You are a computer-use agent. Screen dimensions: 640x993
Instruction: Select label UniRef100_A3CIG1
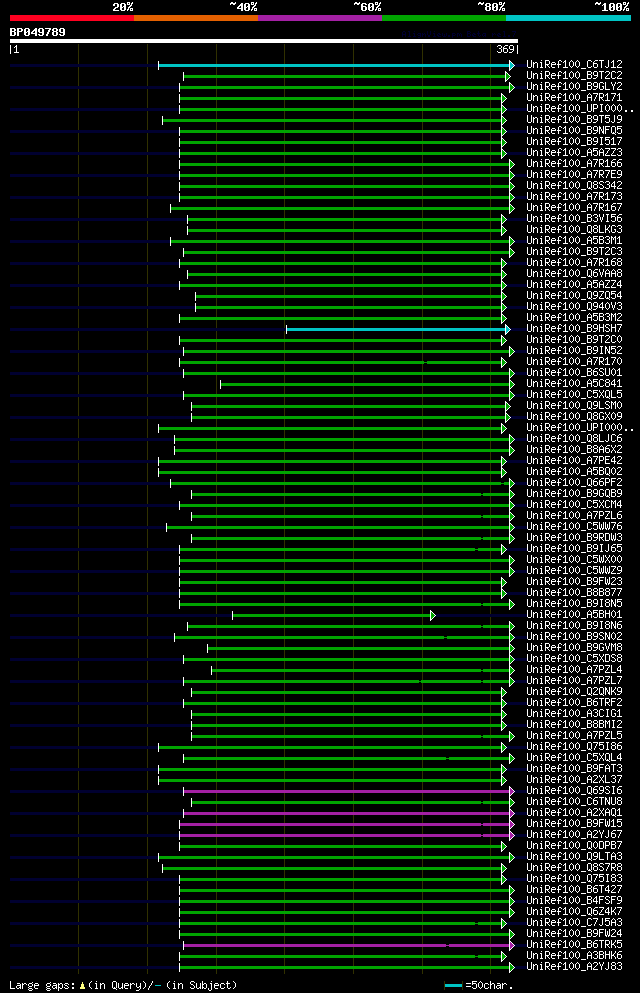(x=574, y=714)
